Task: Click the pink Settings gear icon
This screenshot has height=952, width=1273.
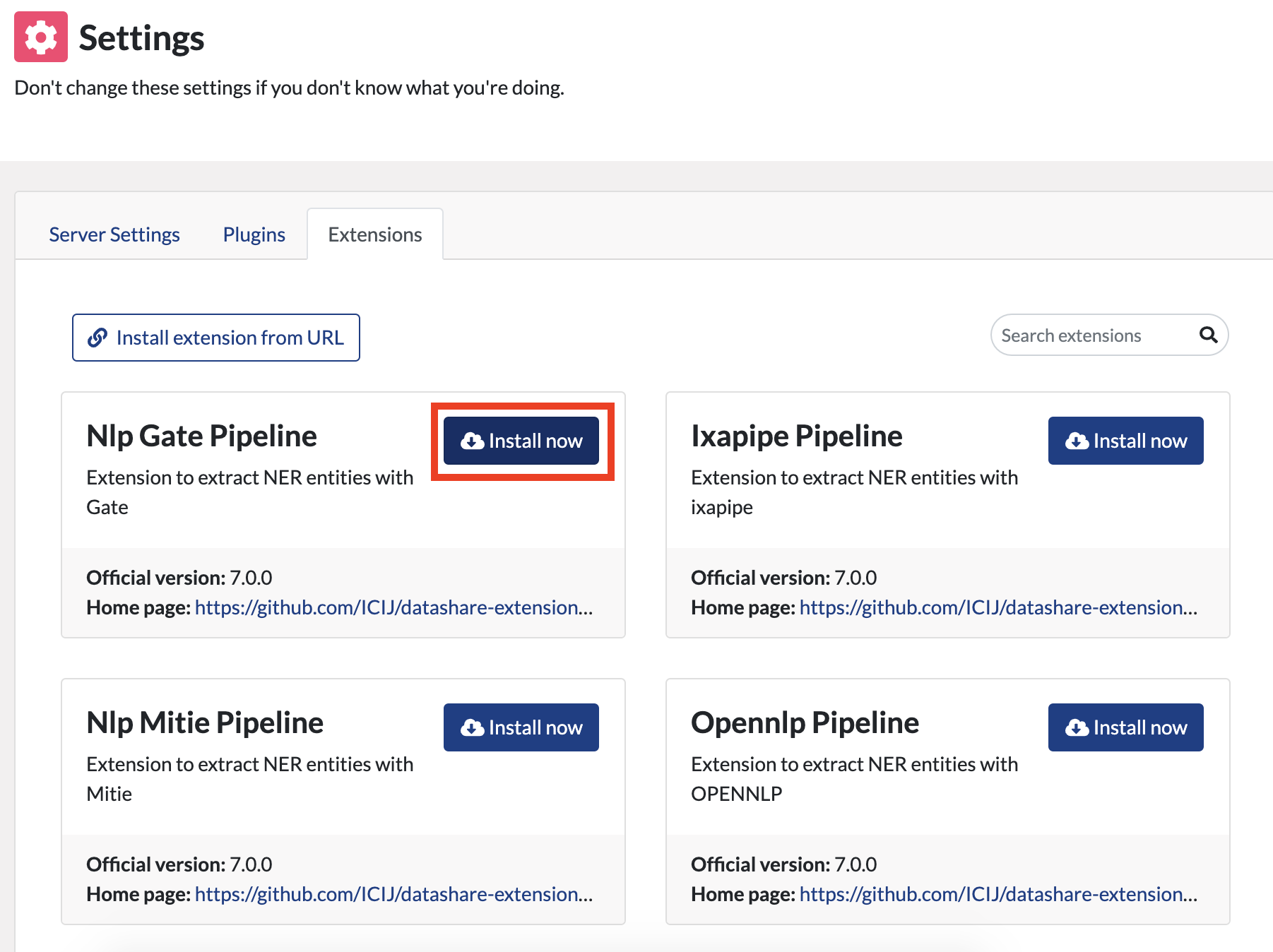Action: tap(41, 37)
